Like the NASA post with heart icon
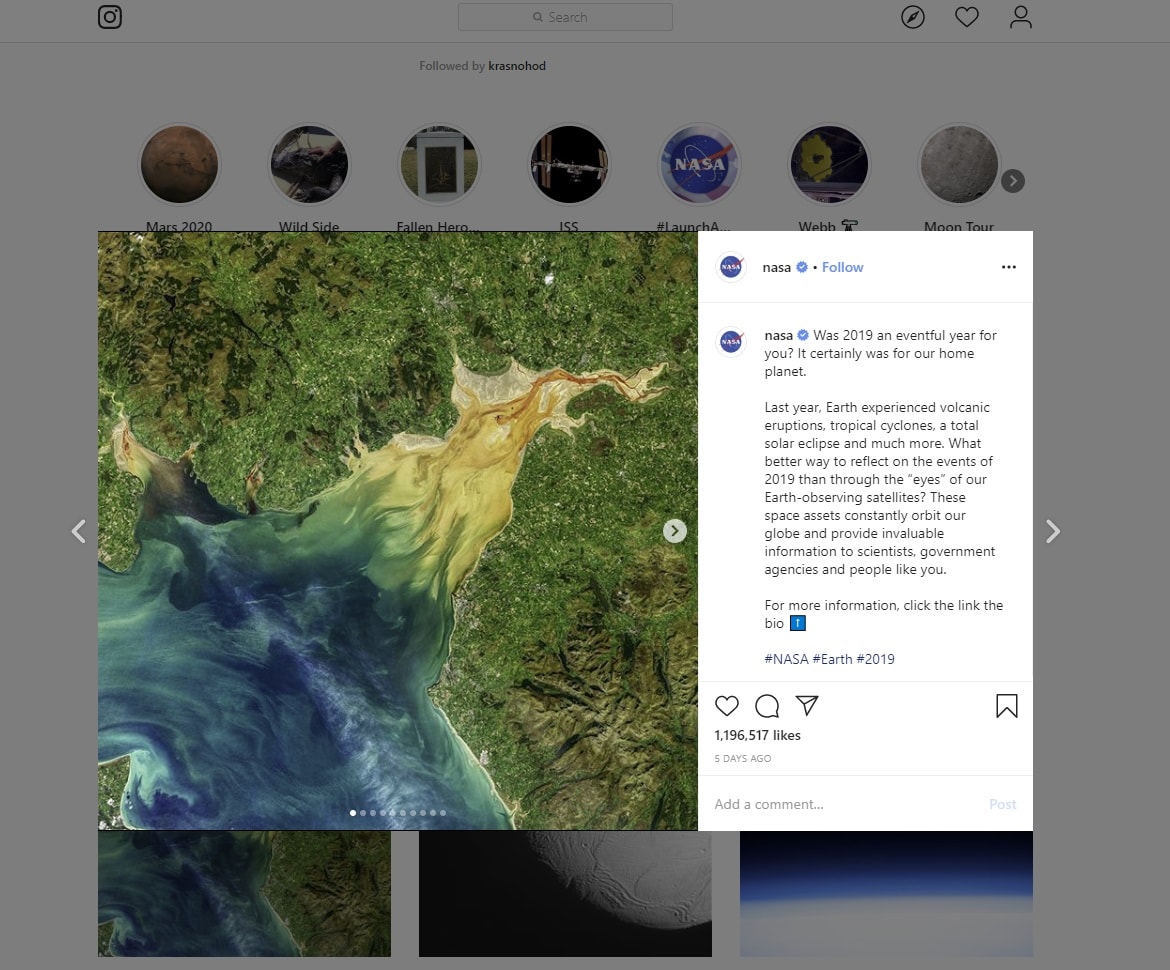1170x970 pixels. click(x=727, y=706)
